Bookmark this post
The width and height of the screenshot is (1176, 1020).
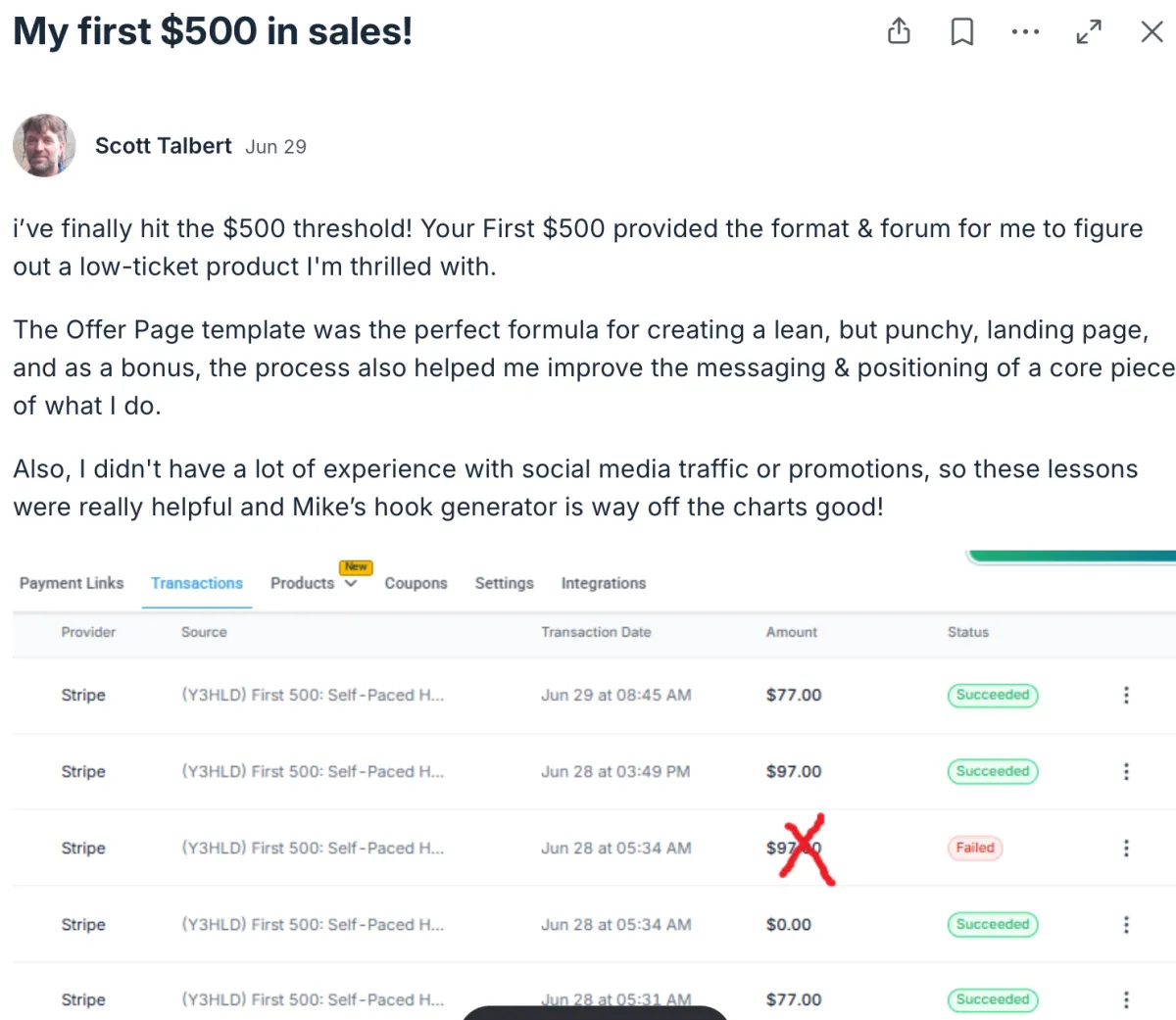962,32
